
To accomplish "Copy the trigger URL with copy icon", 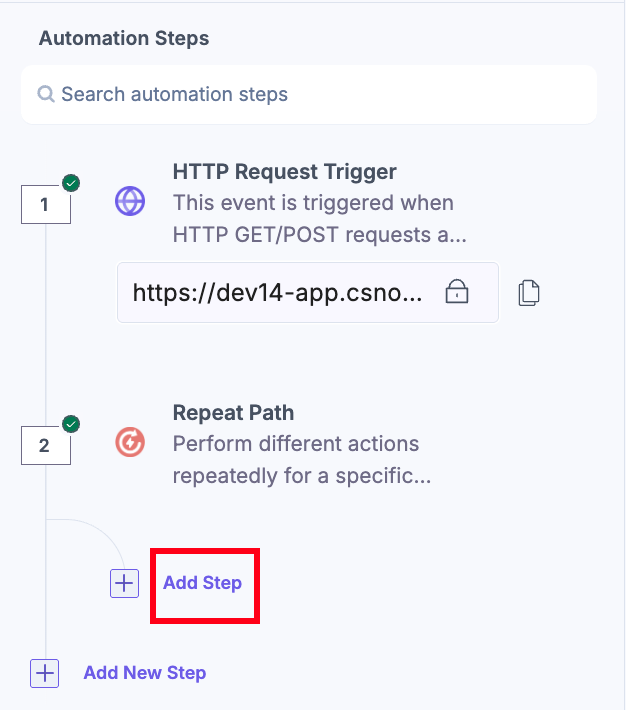I will pyautogui.click(x=529, y=292).
